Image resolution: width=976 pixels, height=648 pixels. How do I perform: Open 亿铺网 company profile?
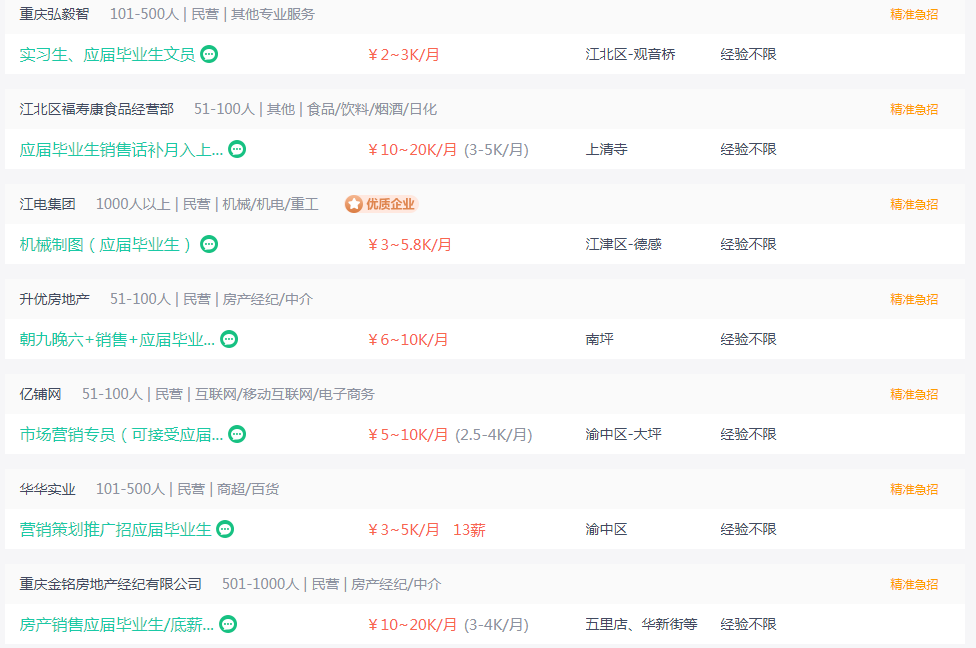coord(40,394)
